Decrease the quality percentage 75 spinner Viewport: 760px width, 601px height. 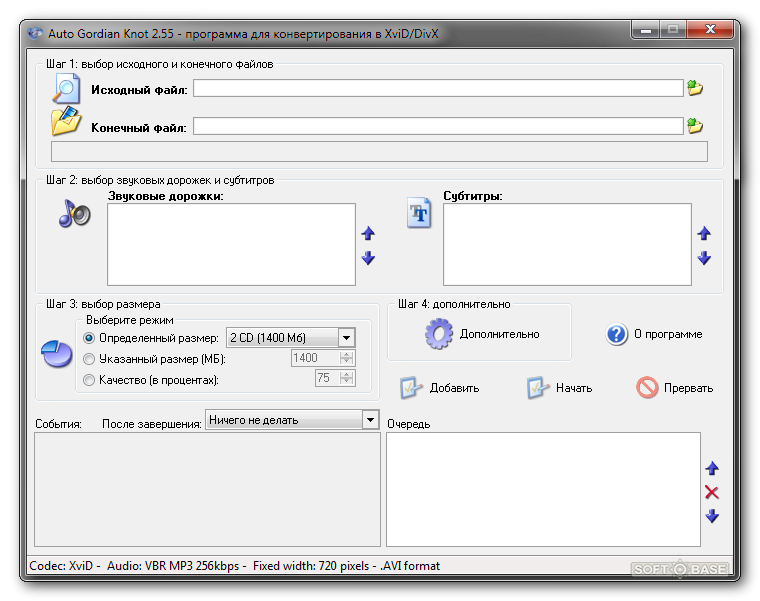(346, 381)
